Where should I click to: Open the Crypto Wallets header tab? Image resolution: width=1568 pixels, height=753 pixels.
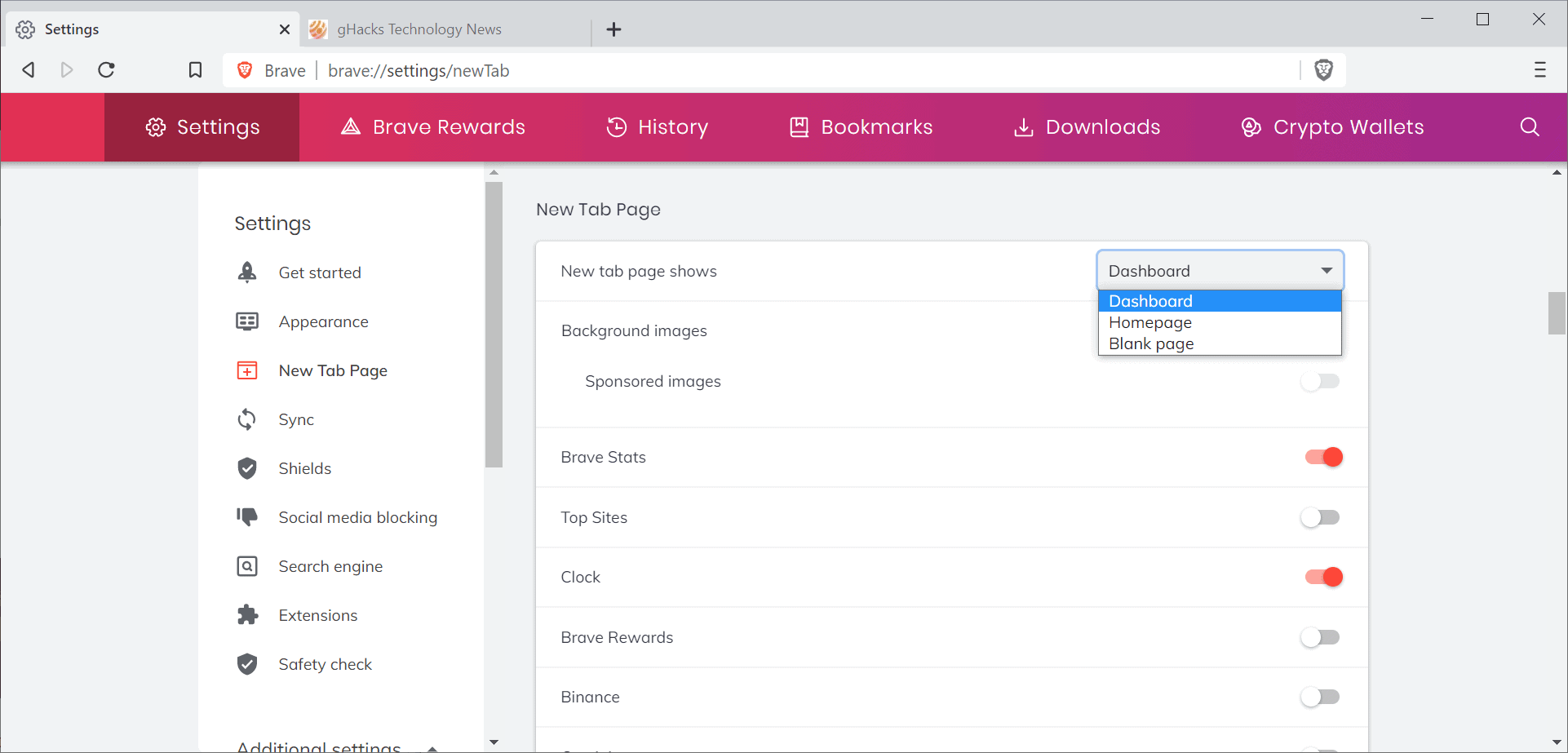tap(1332, 127)
